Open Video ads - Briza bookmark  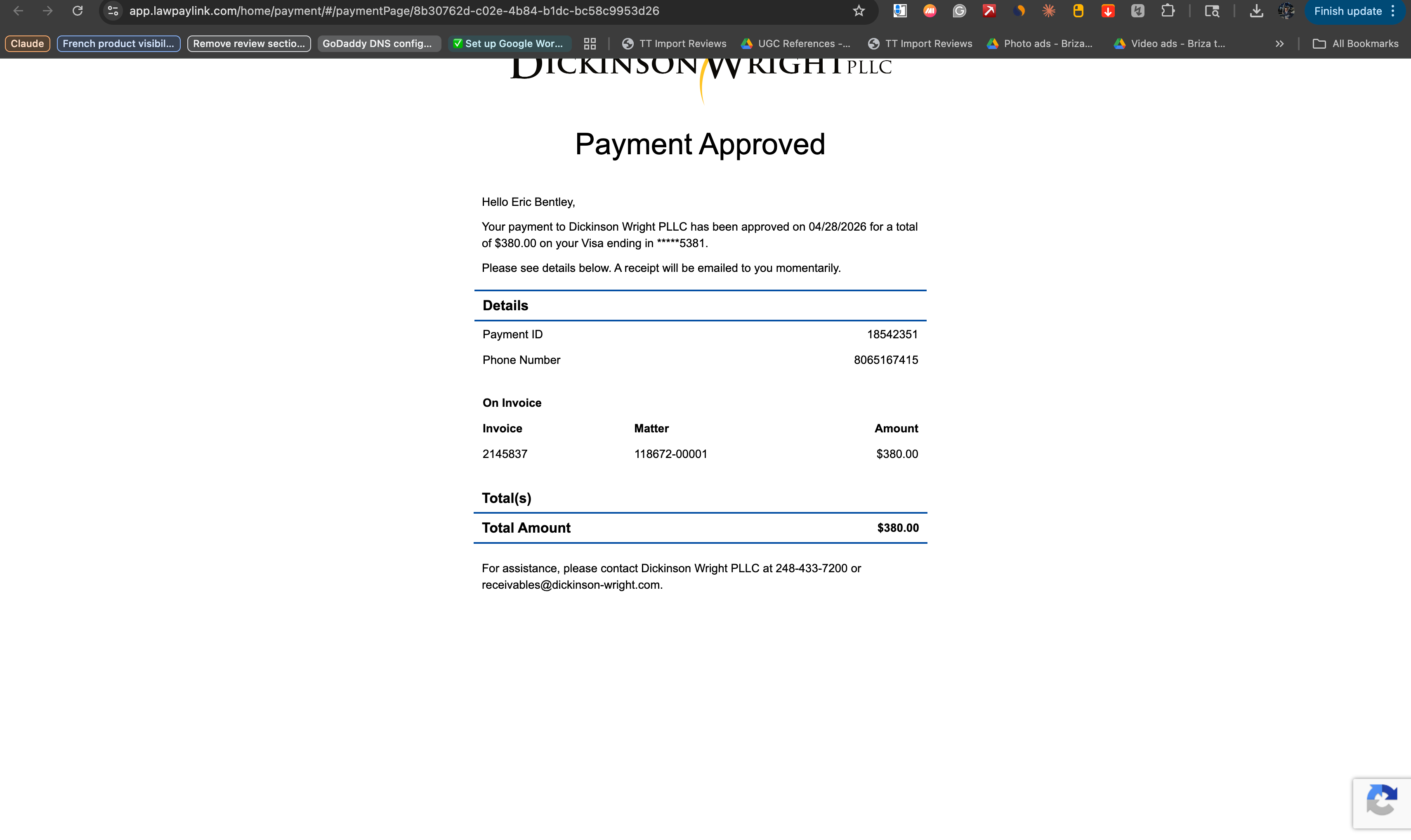tap(1169, 44)
